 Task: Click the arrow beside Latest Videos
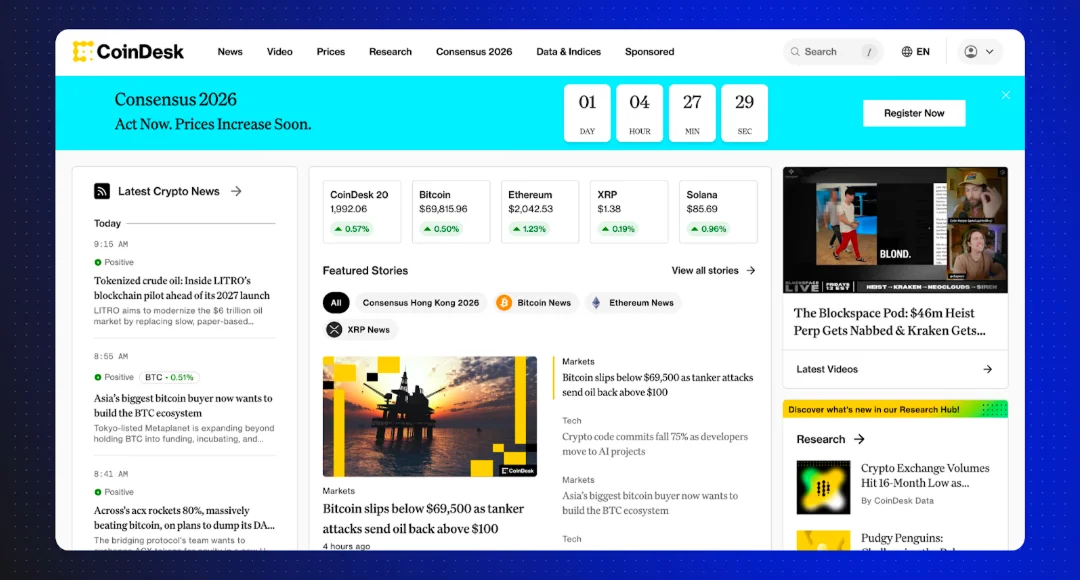[x=988, y=369]
